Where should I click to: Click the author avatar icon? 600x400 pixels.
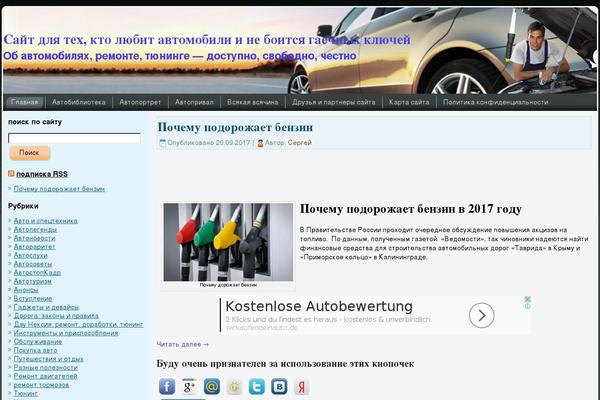(x=260, y=143)
